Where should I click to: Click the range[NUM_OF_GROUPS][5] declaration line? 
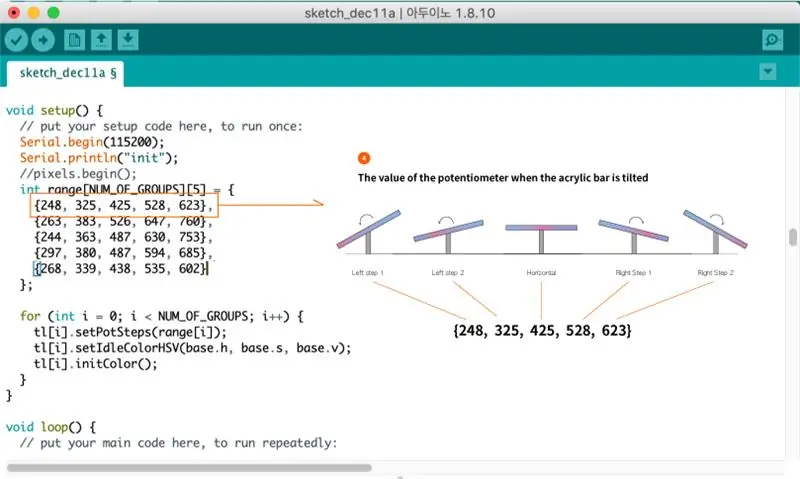[x=127, y=190]
